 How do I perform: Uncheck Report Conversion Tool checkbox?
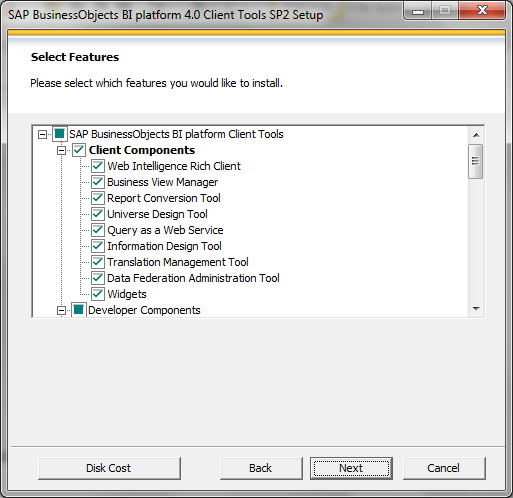tap(98, 198)
